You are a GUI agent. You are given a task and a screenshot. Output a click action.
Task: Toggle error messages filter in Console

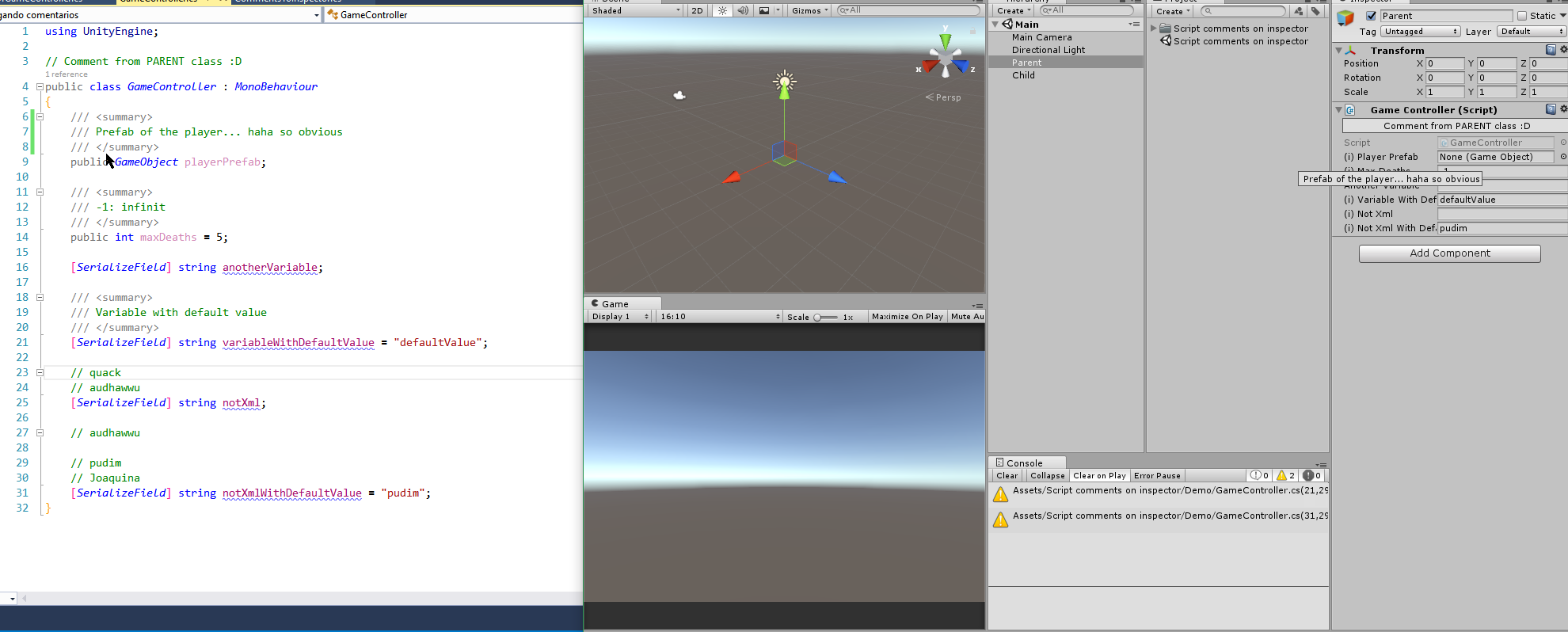click(x=1312, y=476)
